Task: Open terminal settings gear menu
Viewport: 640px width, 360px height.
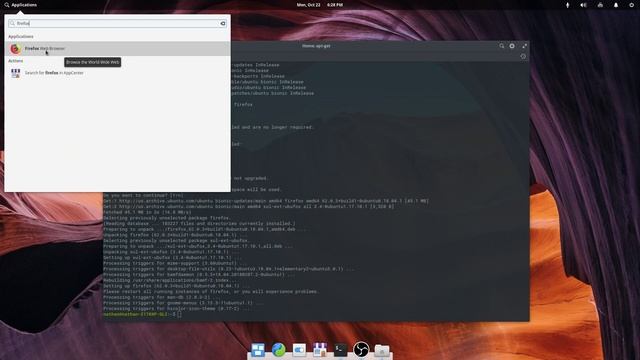Action: [x=512, y=46]
